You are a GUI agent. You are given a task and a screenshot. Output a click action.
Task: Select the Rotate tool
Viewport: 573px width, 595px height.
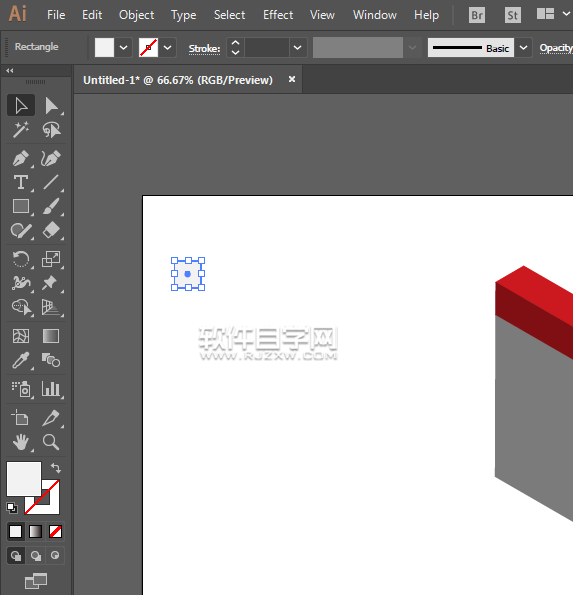coord(21,260)
